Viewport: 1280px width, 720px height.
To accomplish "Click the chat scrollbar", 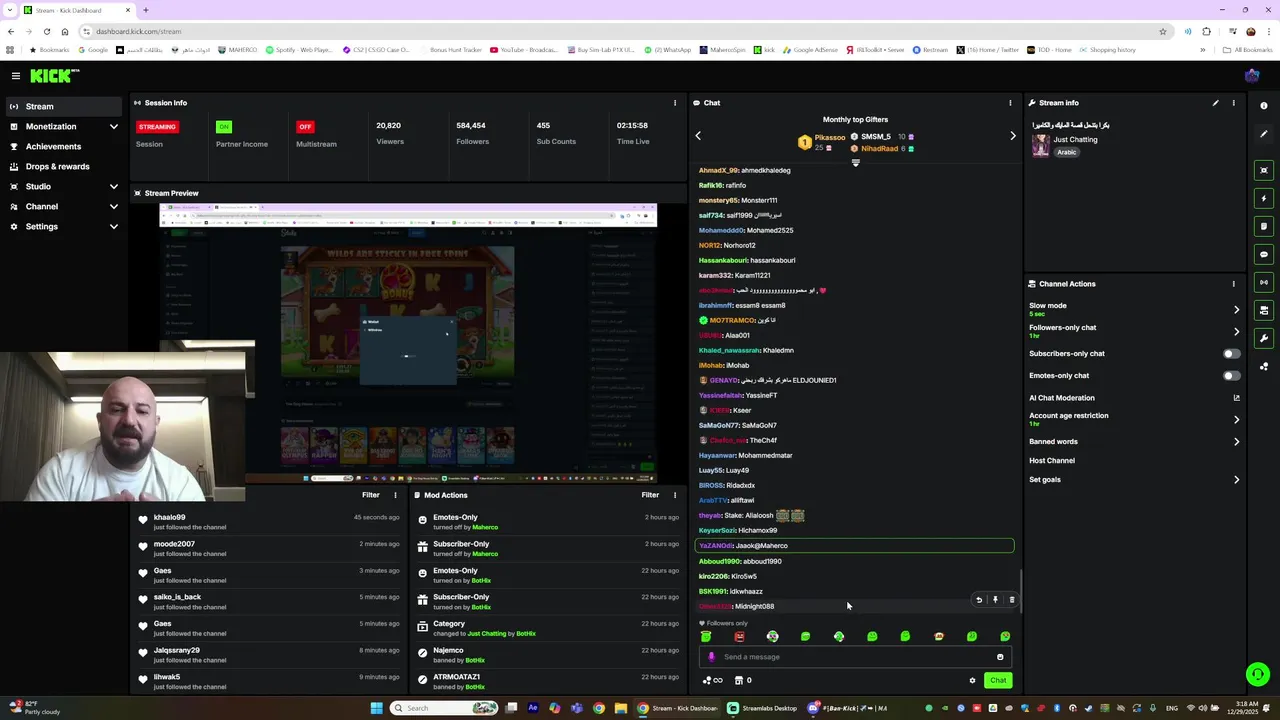I will tap(1020, 590).
